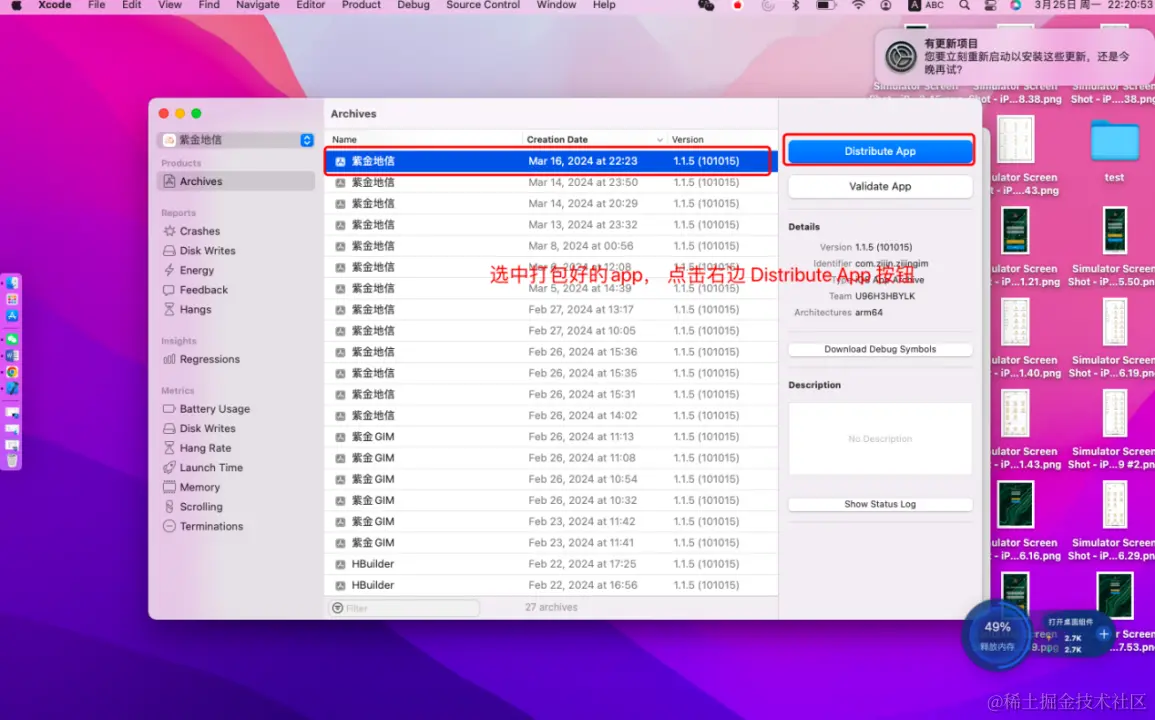Select archive dated Feb 27, 2024 at 10:05
Viewport: 1155px width, 720px height.
[x=551, y=331]
